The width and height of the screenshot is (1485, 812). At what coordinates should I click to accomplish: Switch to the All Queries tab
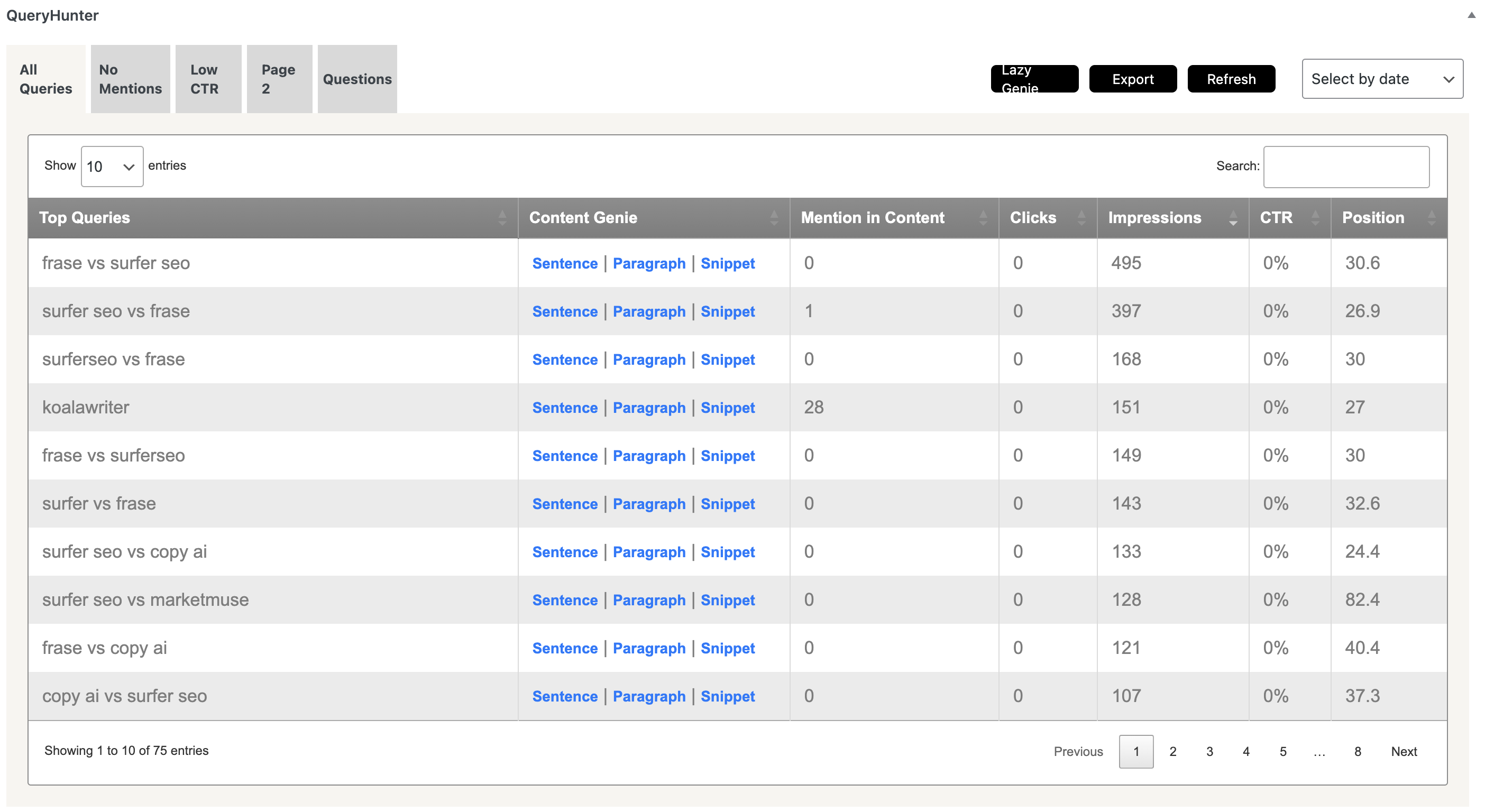(x=46, y=79)
